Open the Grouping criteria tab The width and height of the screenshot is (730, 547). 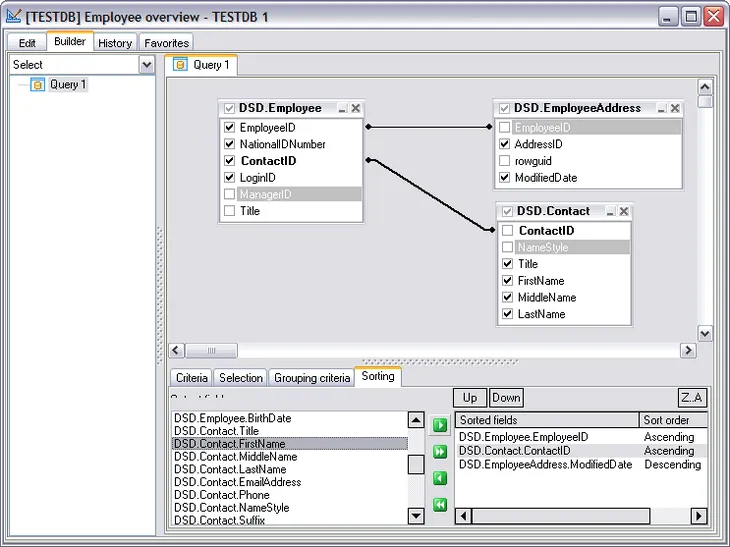tap(312, 378)
